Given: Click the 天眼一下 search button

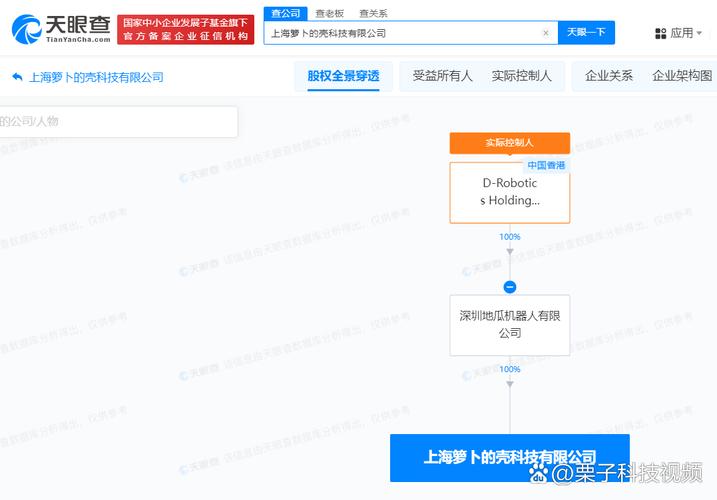Looking at the screenshot, I should point(586,32).
